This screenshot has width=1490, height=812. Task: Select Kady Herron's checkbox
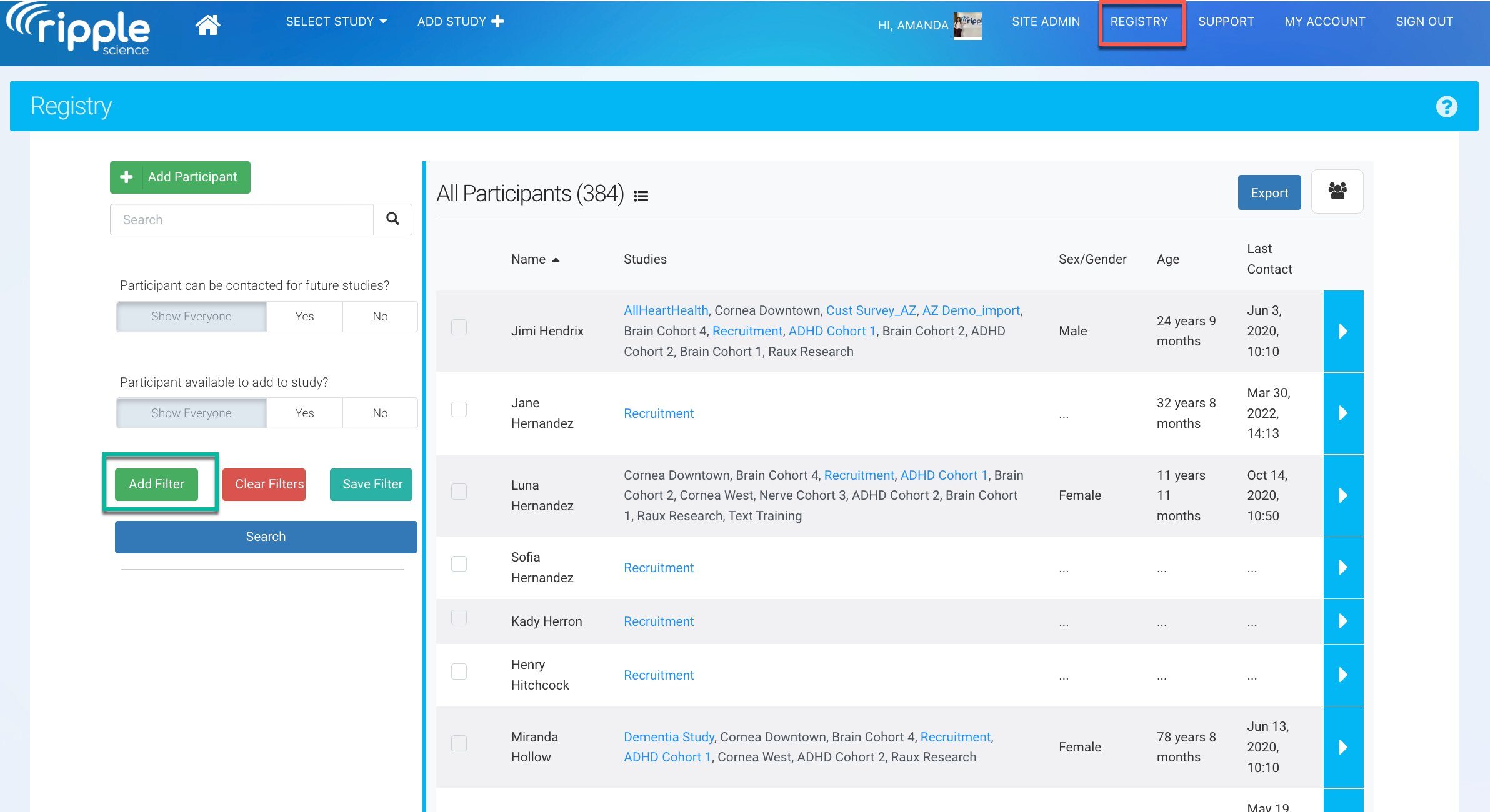tap(459, 618)
